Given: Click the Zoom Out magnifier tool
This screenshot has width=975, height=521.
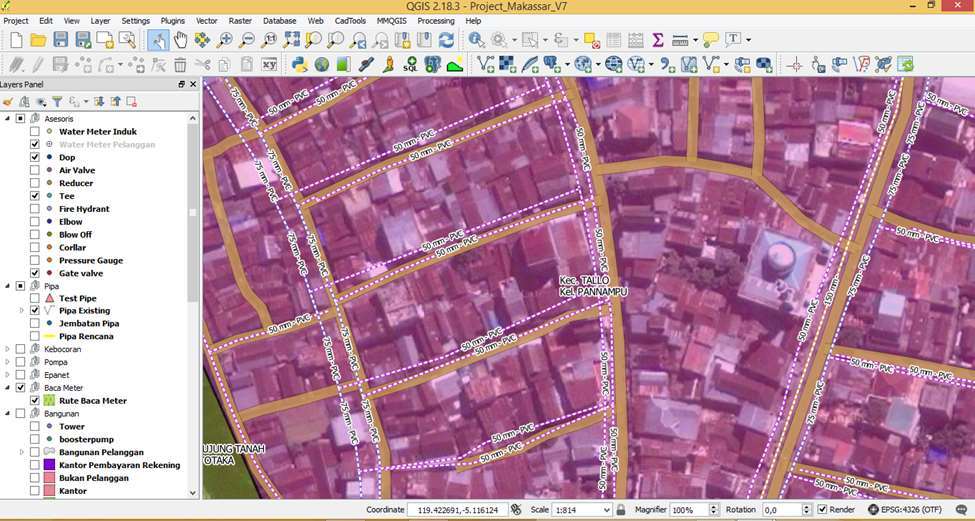Looking at the screenshot, I should pos(247,40).
